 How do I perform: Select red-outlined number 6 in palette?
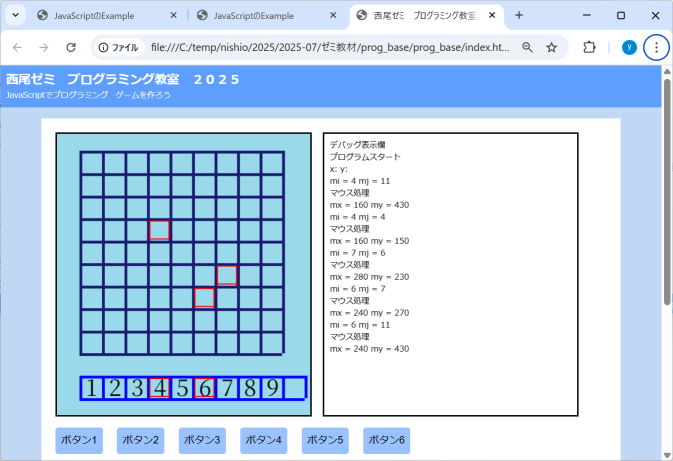click(x=204, y=388)
